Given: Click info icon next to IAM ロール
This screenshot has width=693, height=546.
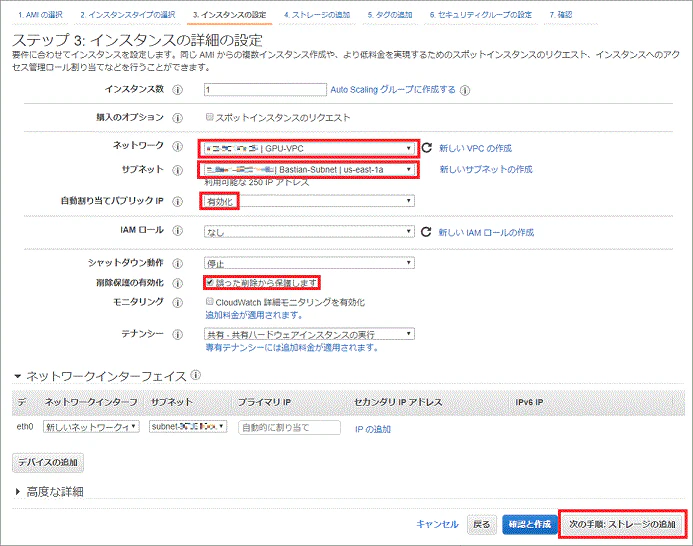Looking at the screenshot, I should click(177, 230).
